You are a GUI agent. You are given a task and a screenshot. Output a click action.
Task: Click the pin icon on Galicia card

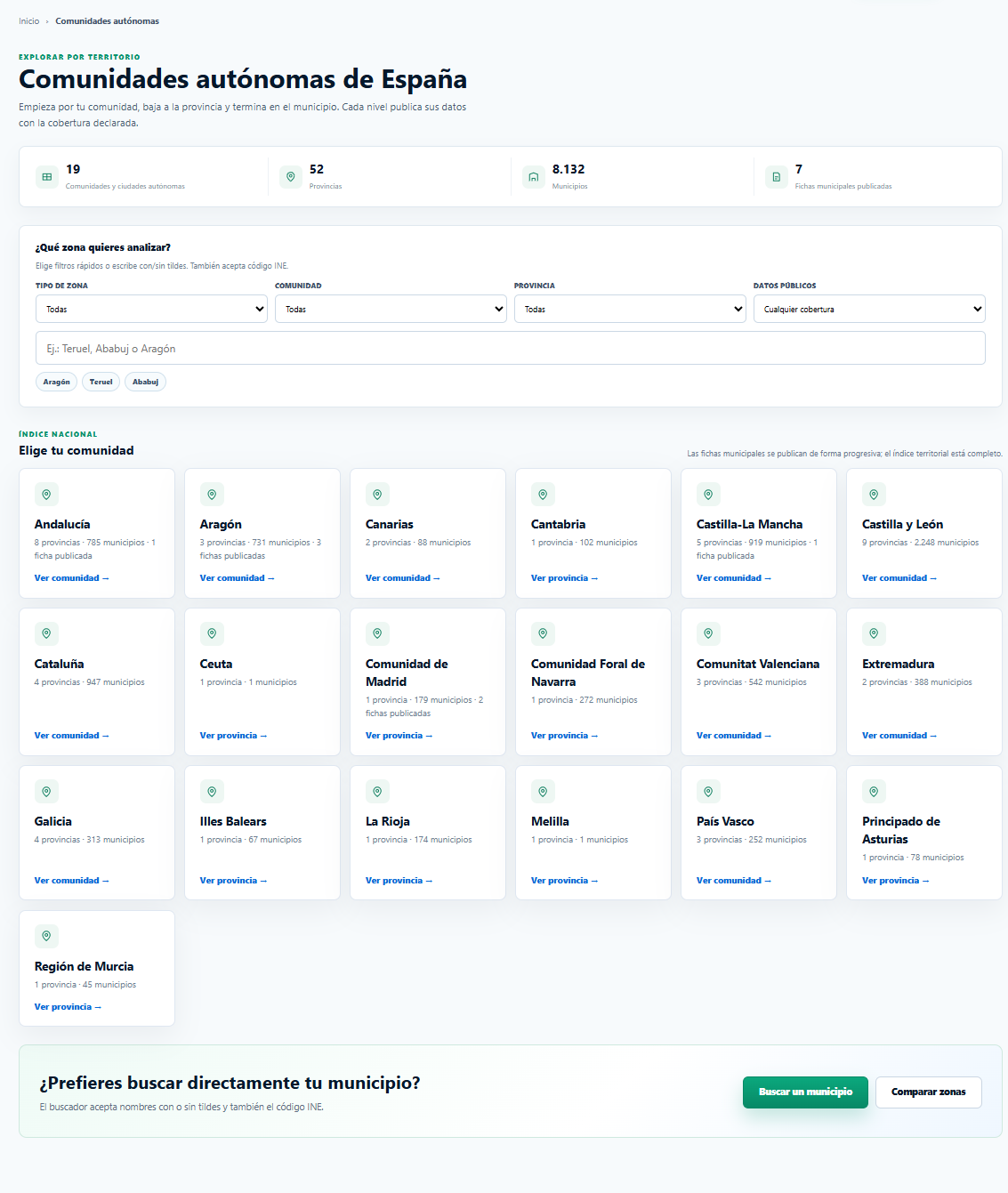pyautogui.click(x=46, y=792)
